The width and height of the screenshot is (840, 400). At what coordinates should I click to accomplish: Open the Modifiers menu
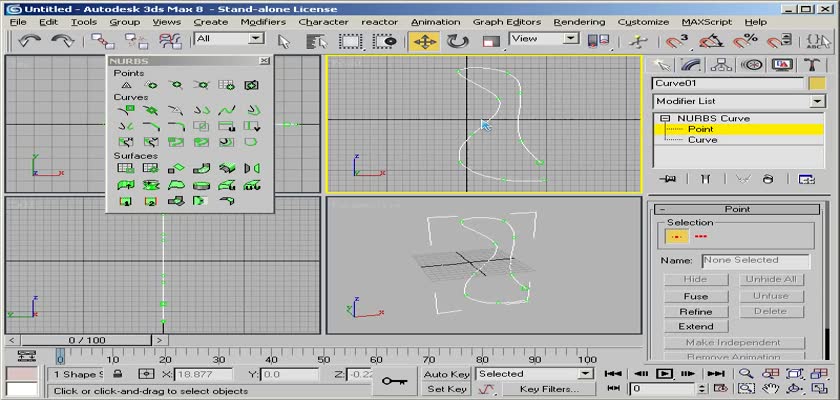click(263, 22)
